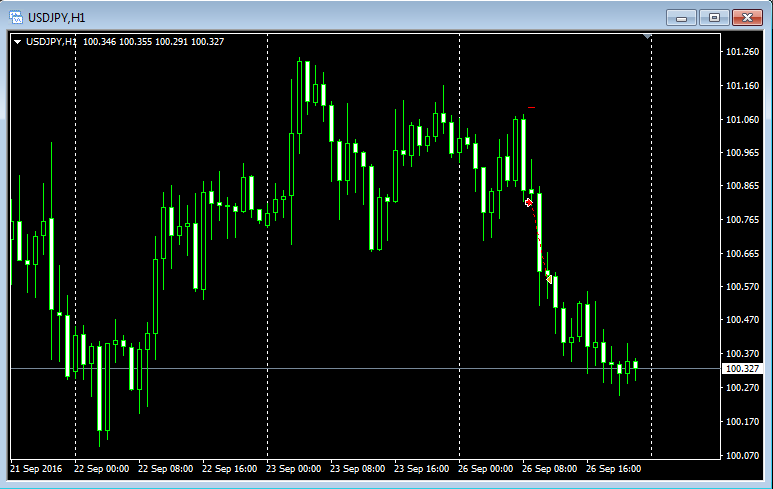This screenshot has height=489, width=773.
Task: Minimize the USDJPY,H1 chart window
Action: 681,18
